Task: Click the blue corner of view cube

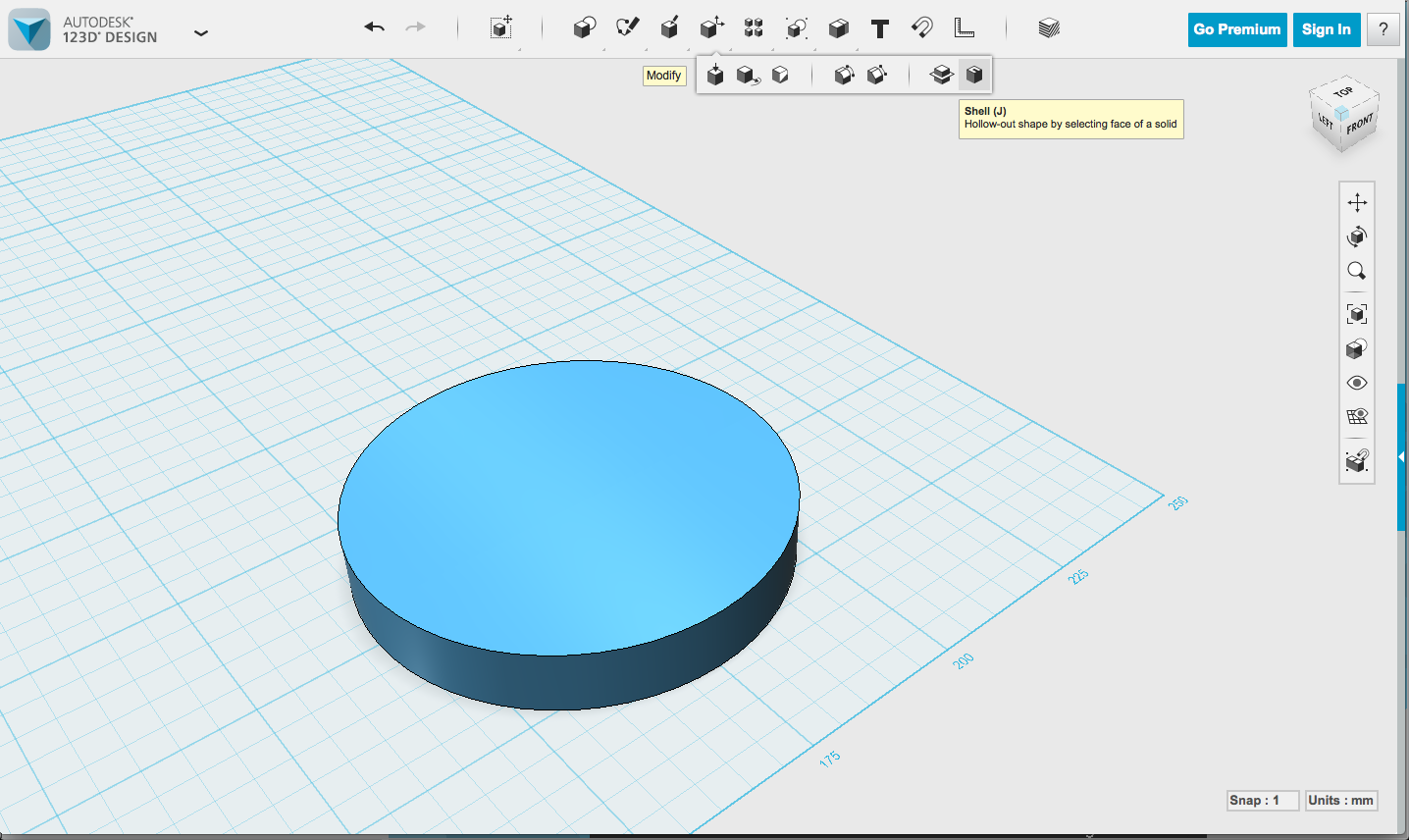Action: point(1341,114)
